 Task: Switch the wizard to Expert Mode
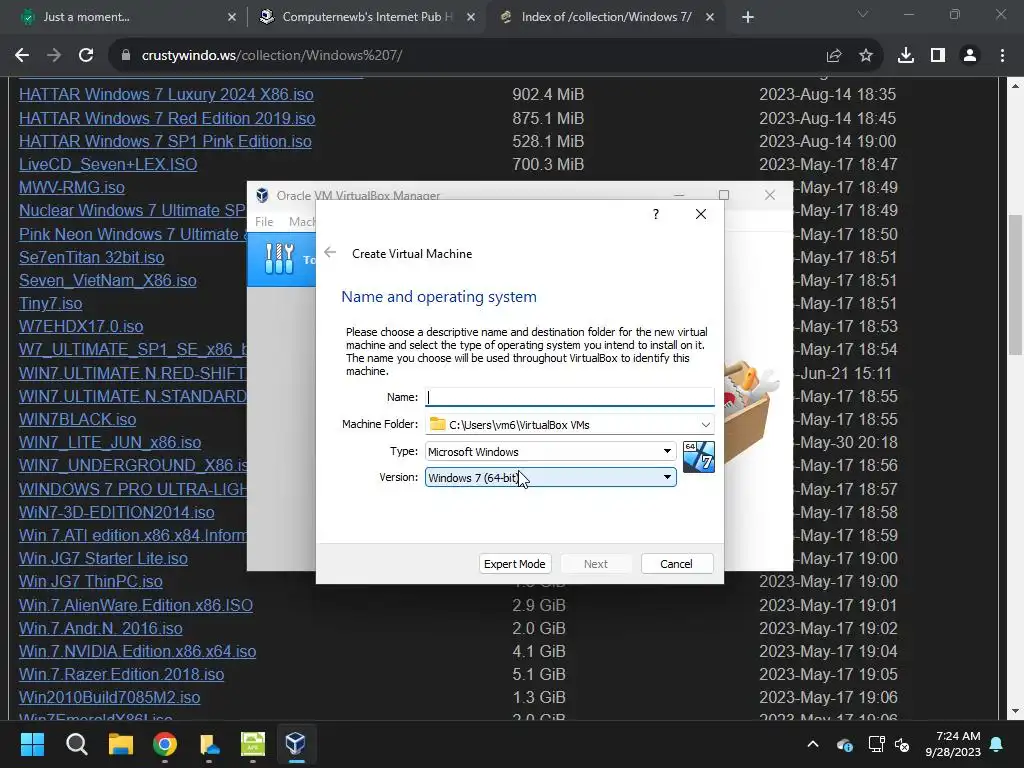515,564
